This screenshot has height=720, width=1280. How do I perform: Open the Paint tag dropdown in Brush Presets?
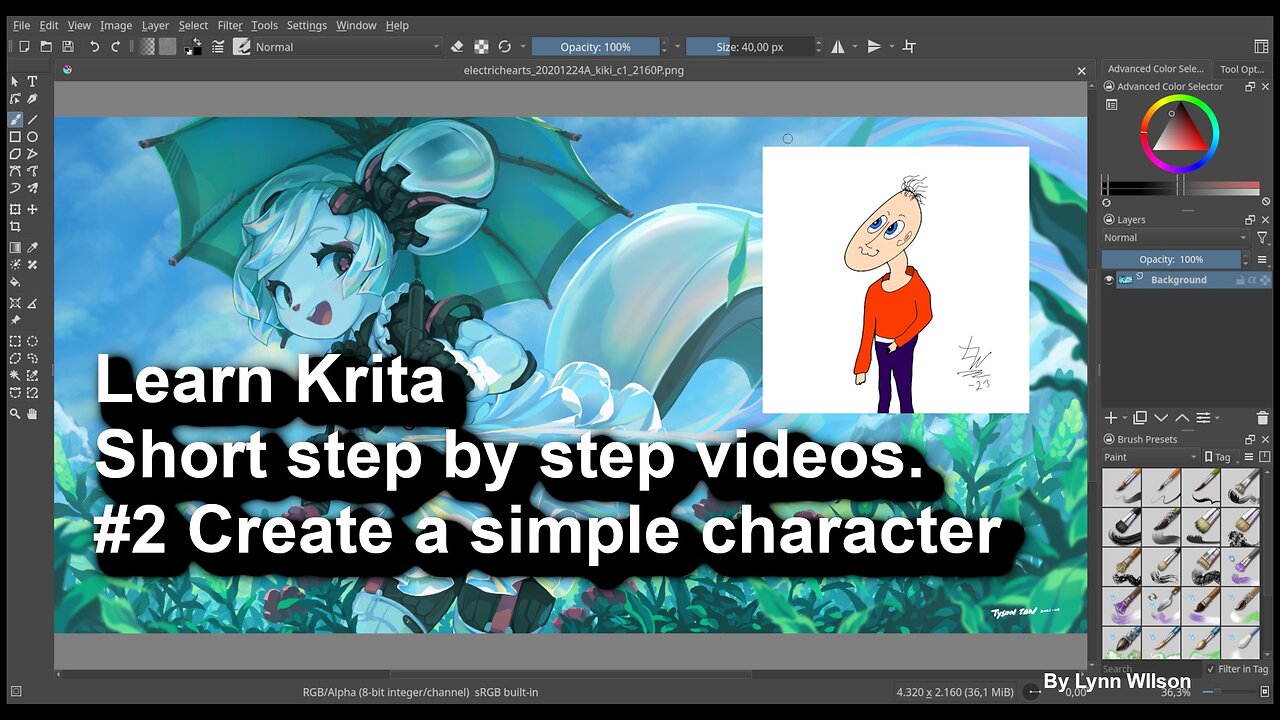[1150, 457]
